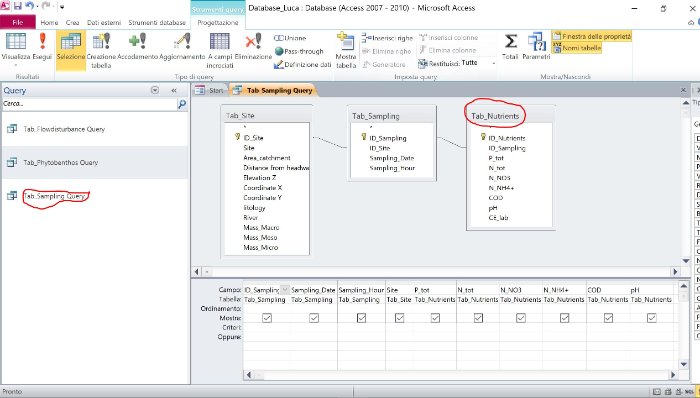Select Tab_Phytobenthos Query in navigation pane
The image size is (700, 398).
click(61, 163)
